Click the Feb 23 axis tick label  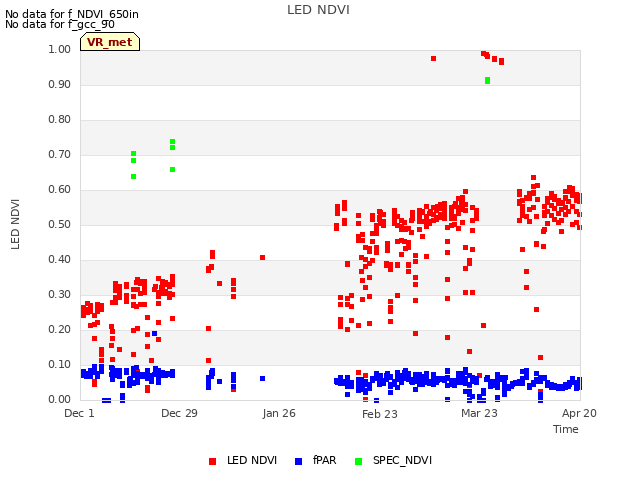(x=380, y=414)
